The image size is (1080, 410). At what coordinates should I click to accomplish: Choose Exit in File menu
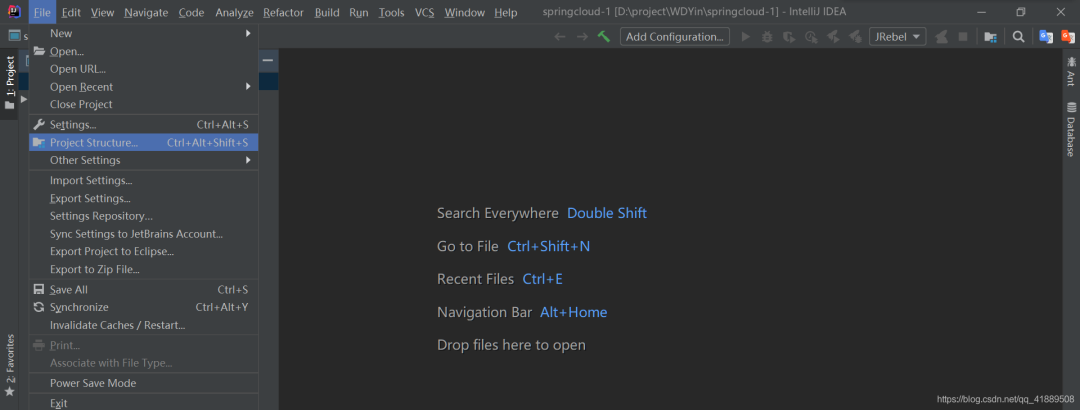[x=143, y=403]
